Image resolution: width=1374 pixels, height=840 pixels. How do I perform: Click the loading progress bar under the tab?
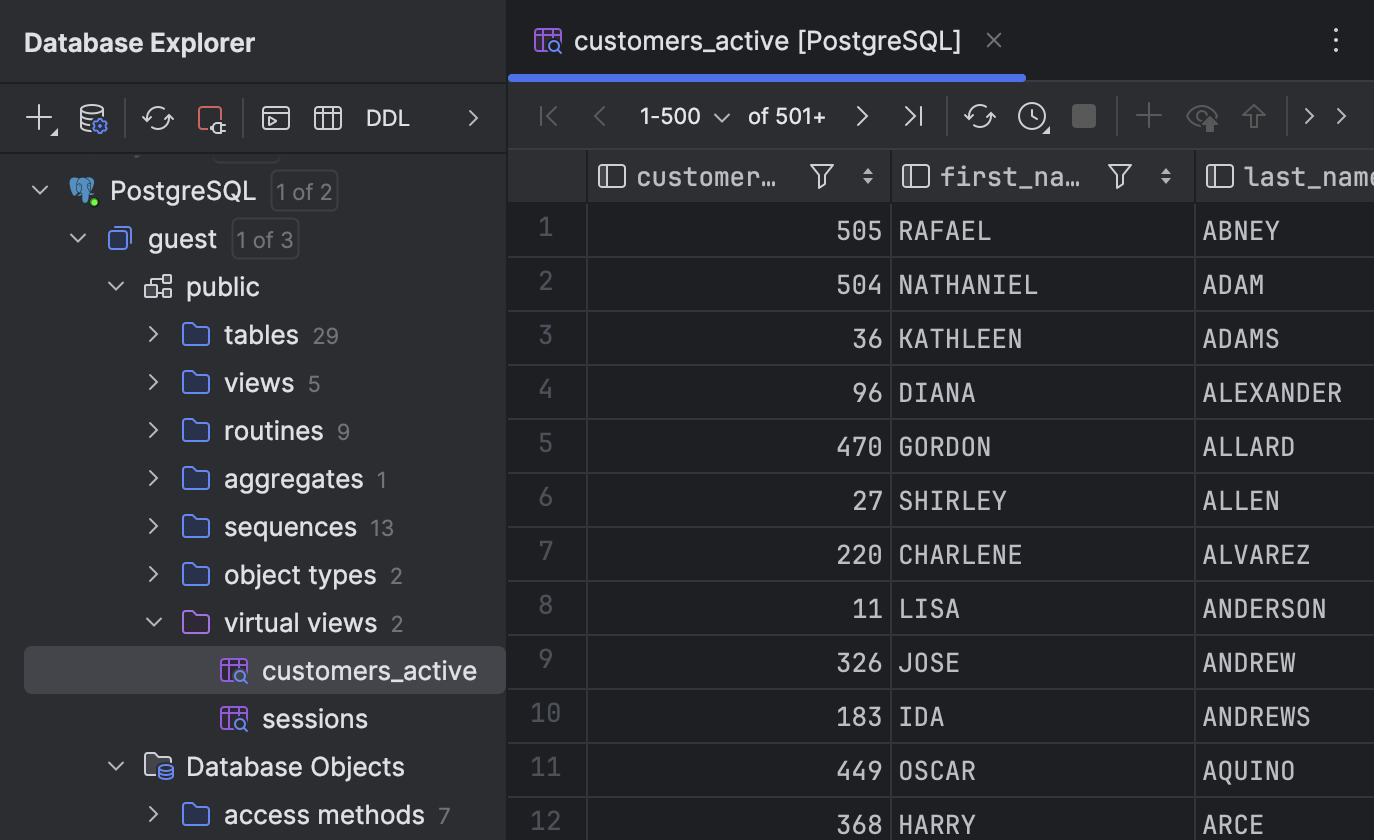click(767, 77)
